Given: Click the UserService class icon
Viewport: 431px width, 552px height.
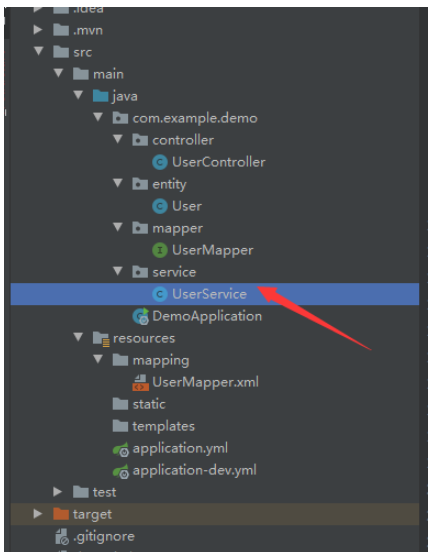Looking at the screenshot, I should point(160,294).
